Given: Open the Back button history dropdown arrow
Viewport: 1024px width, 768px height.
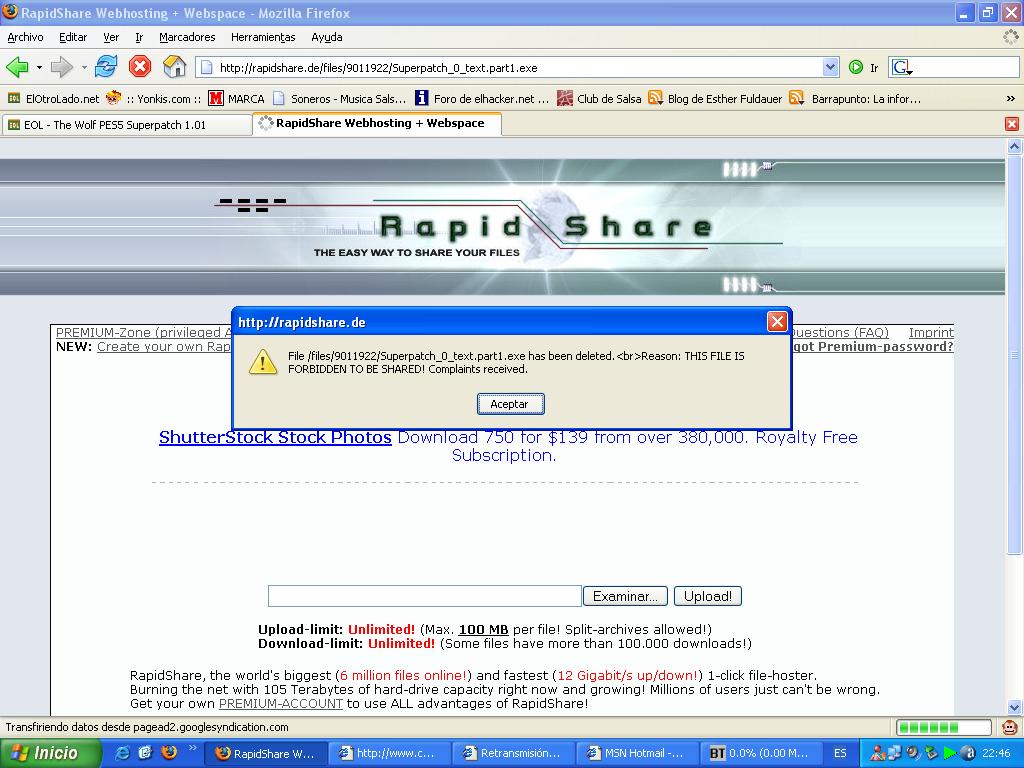Looking at the screenshot, I should coord(39,67).
